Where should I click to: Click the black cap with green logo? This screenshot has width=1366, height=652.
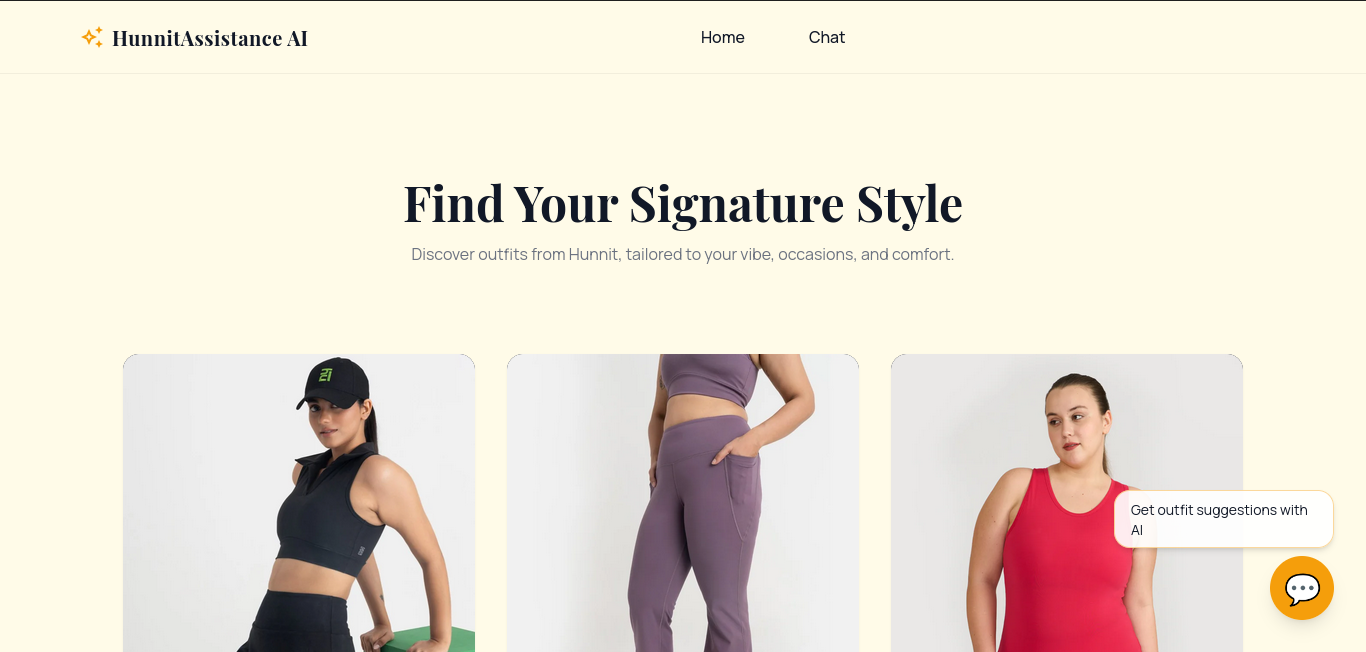point(333,383)
